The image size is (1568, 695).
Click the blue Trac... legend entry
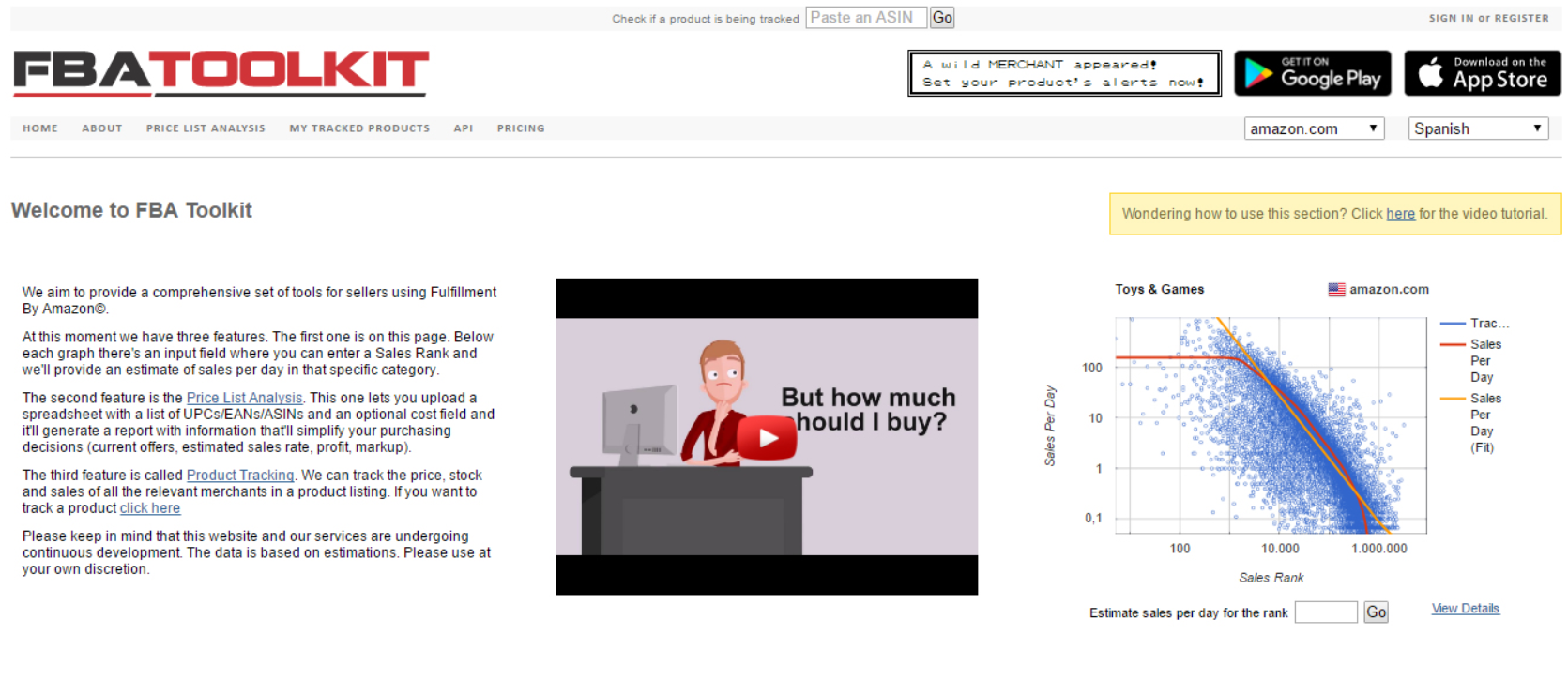tap(1474, 324)
